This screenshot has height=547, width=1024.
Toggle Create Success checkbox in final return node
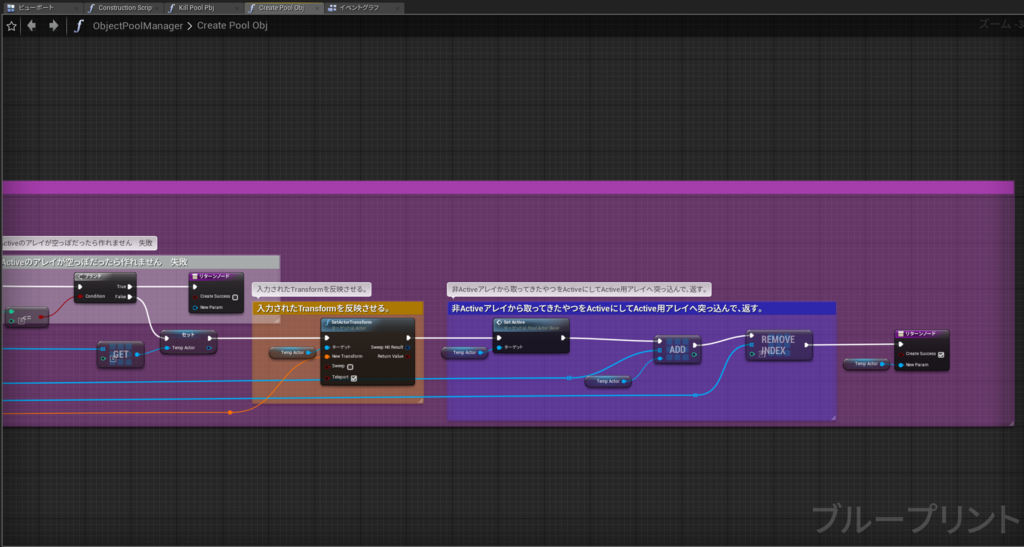(x=941, y=354)
